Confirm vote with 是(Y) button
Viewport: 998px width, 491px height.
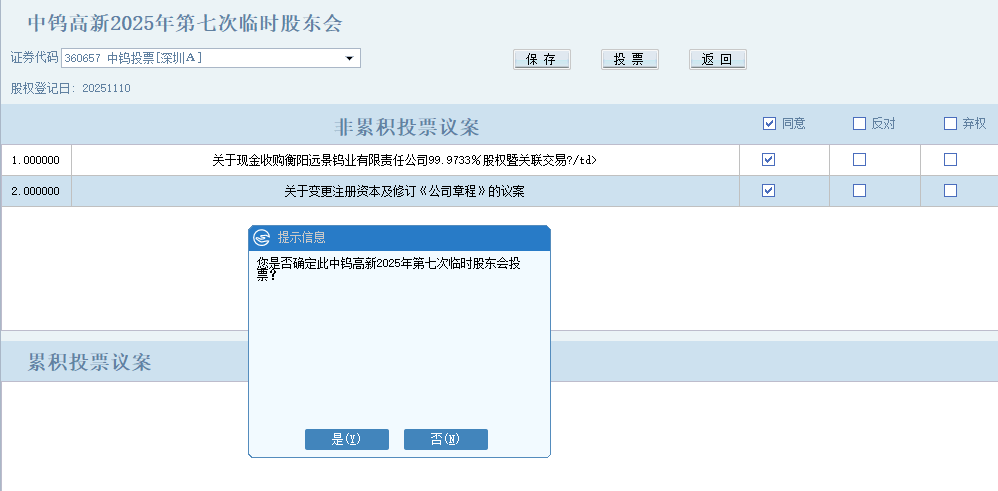[347, 439]
